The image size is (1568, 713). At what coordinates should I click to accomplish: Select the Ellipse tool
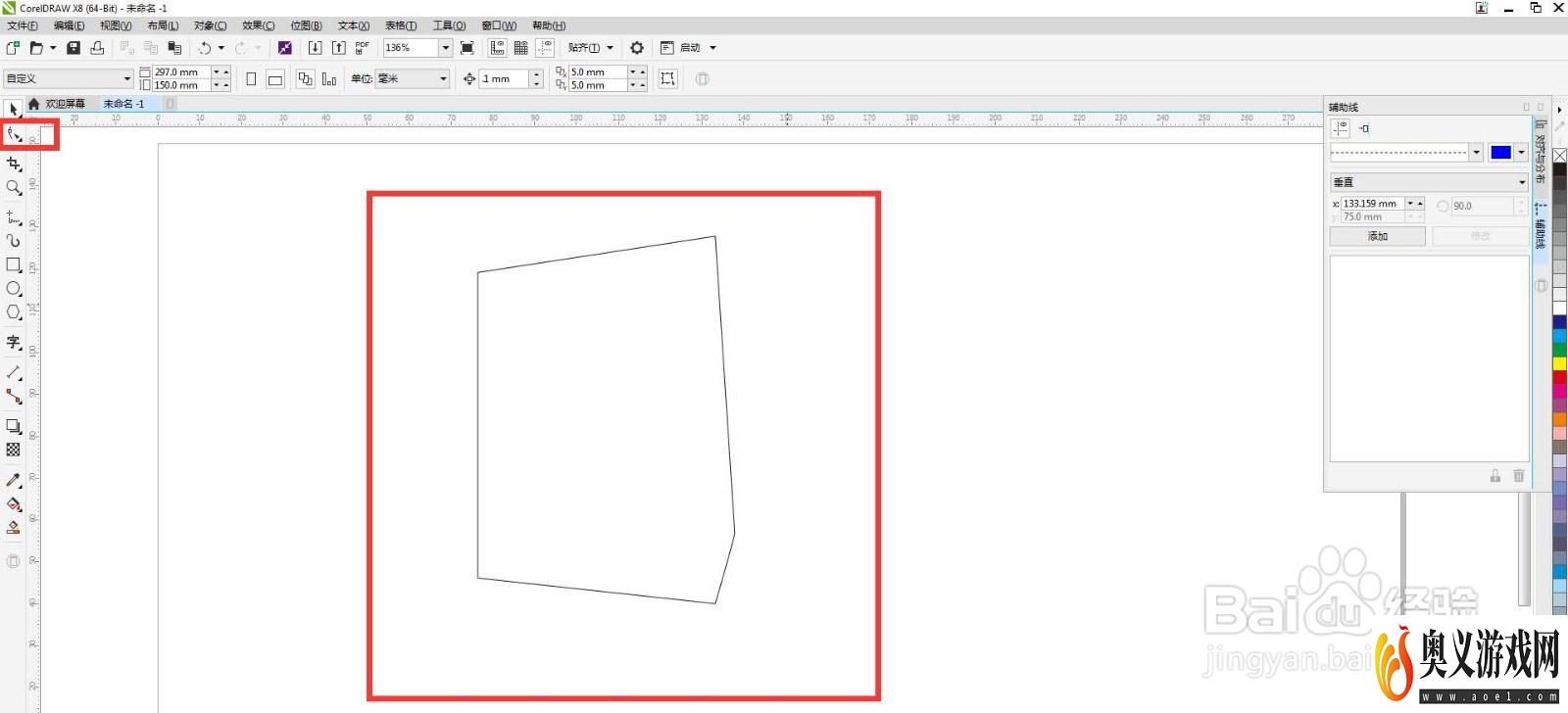(x=14, y=288)
